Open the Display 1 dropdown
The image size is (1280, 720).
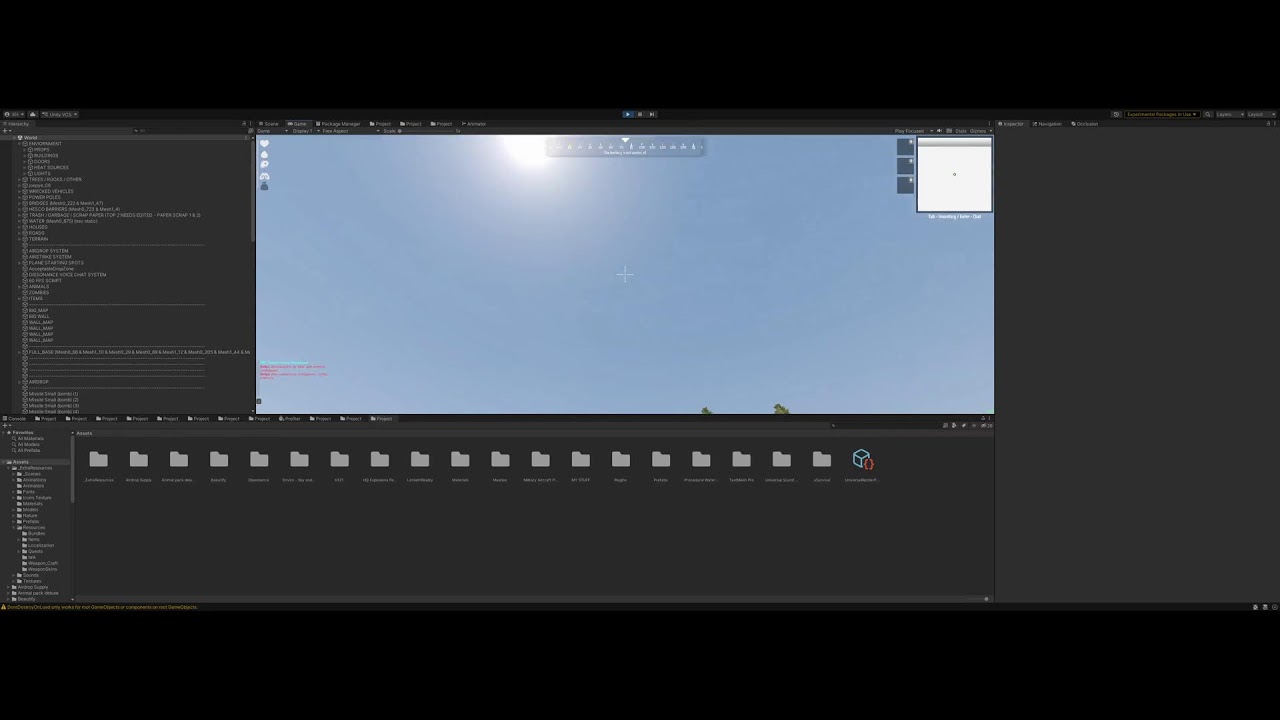pos(303,131)
